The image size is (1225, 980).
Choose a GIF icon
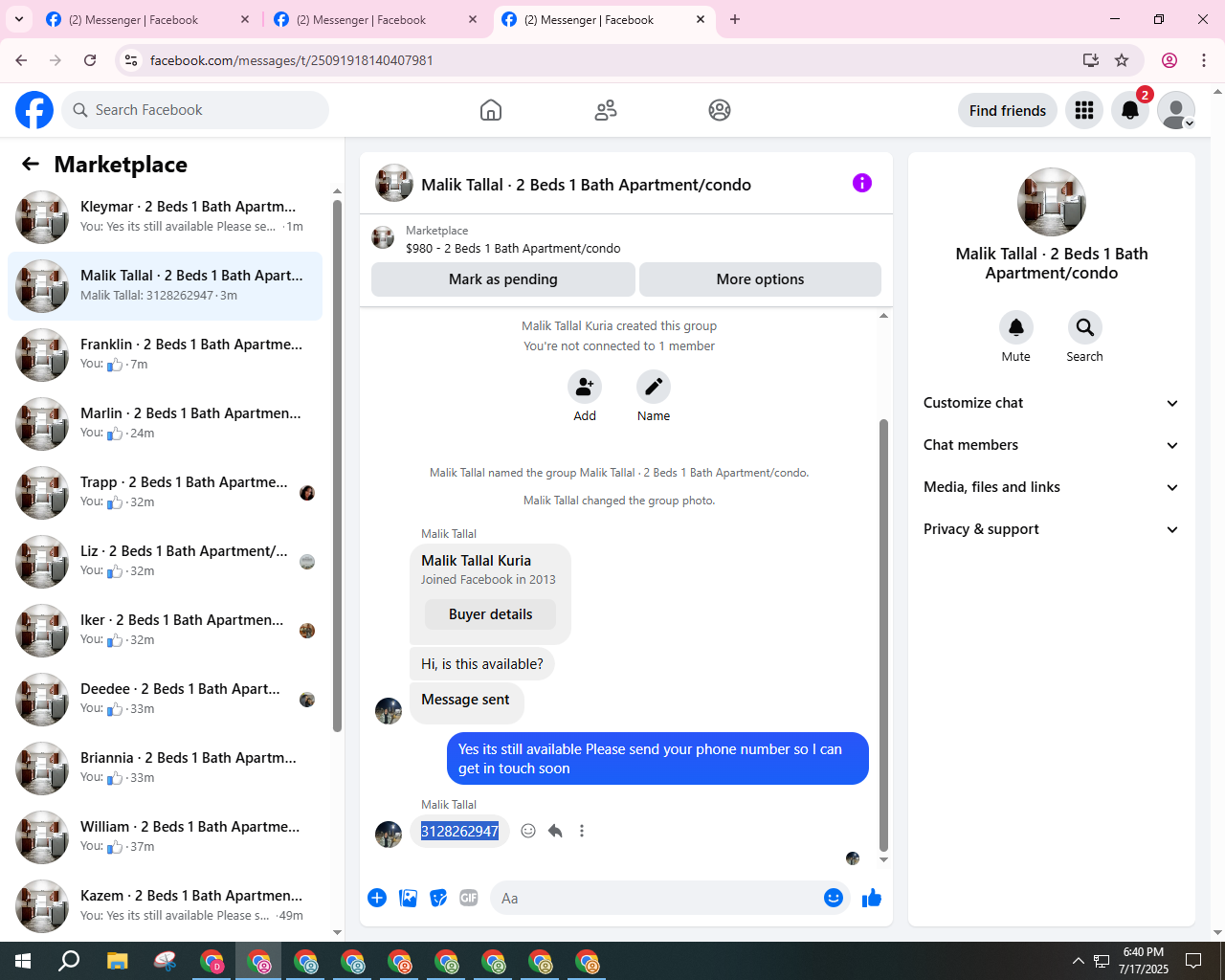point(469,898)
